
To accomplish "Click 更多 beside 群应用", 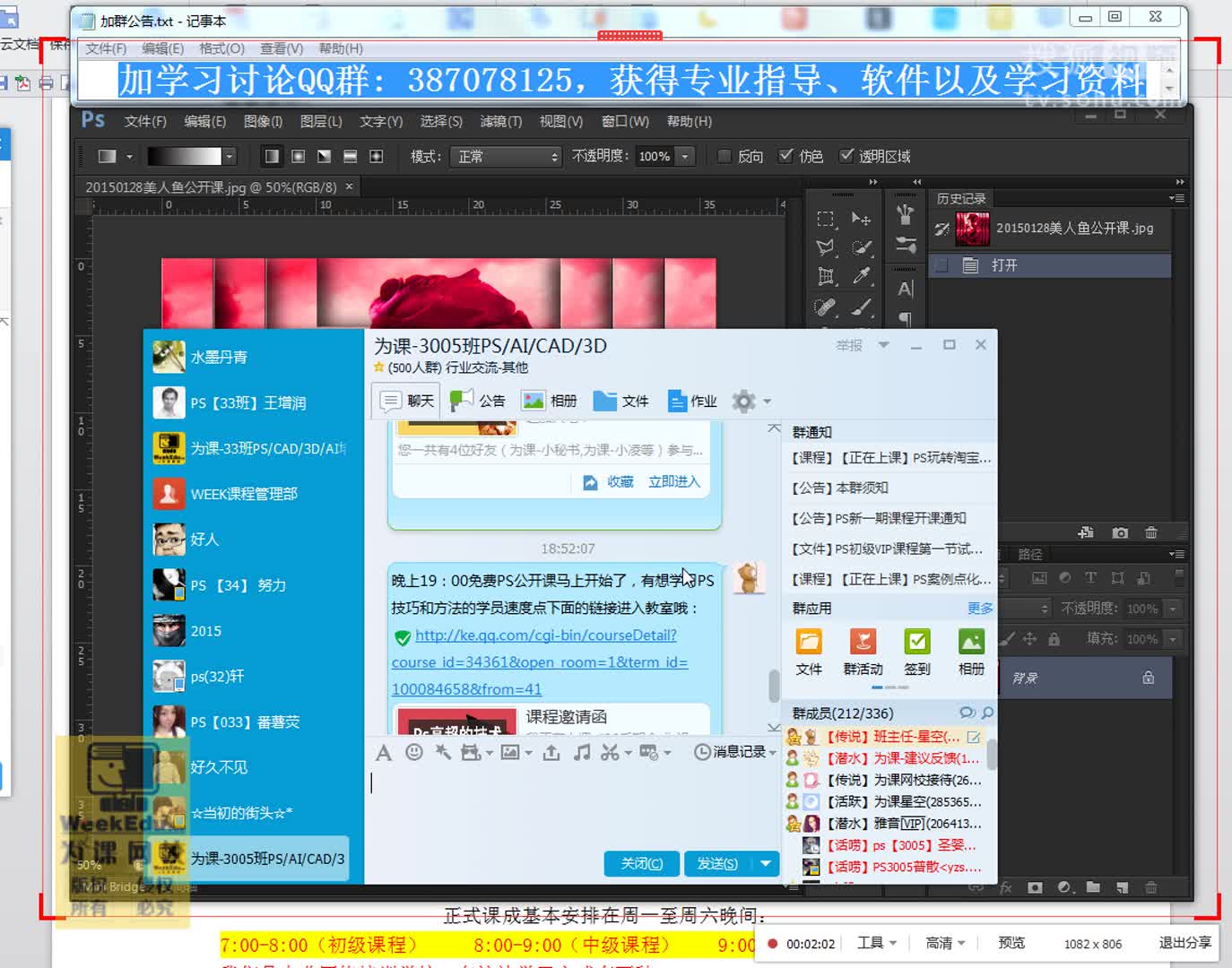I will [980, 608].
